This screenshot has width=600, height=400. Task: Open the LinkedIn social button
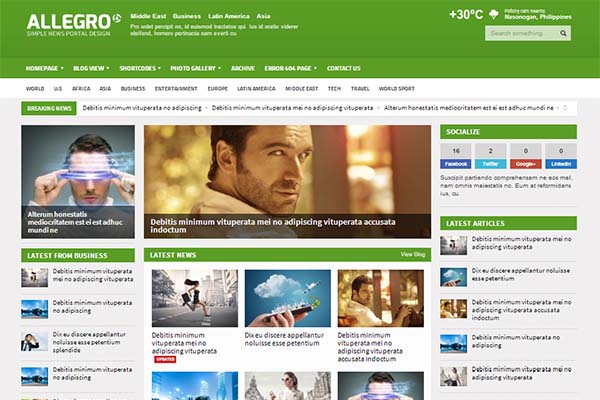[561, 164]
